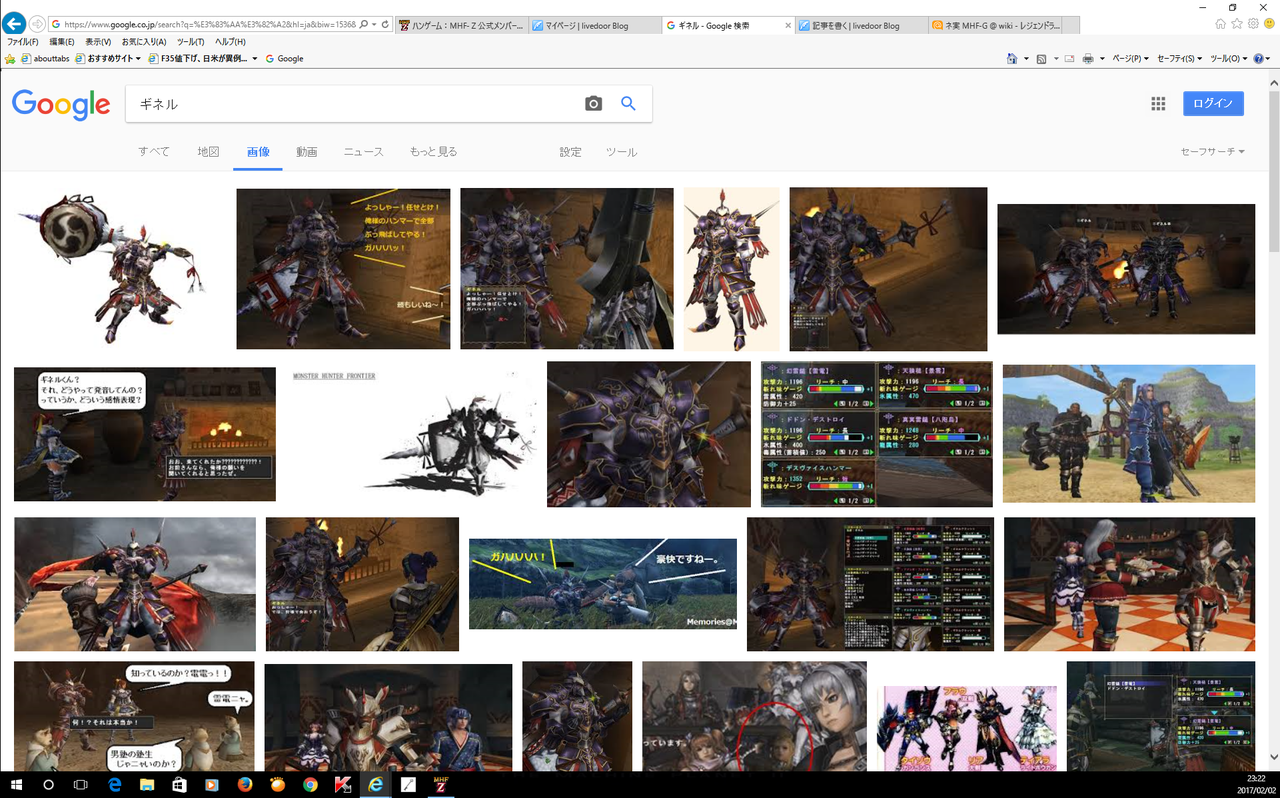Click the Print icon in the command bar
This screenshot has height=798, width=1280.
(x=1088, y=59)
